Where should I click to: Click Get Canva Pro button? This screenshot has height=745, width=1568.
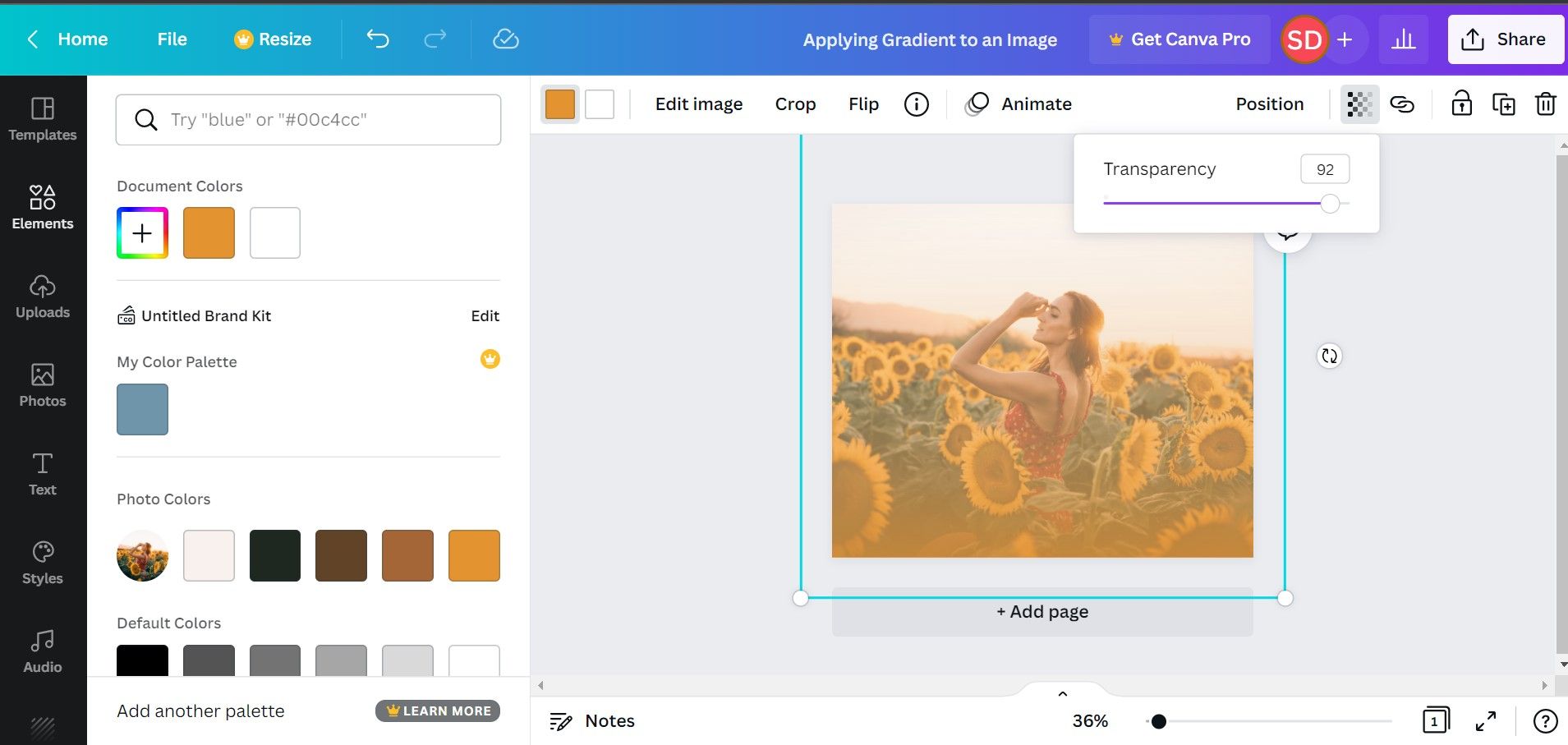(x=1179, y=39)
